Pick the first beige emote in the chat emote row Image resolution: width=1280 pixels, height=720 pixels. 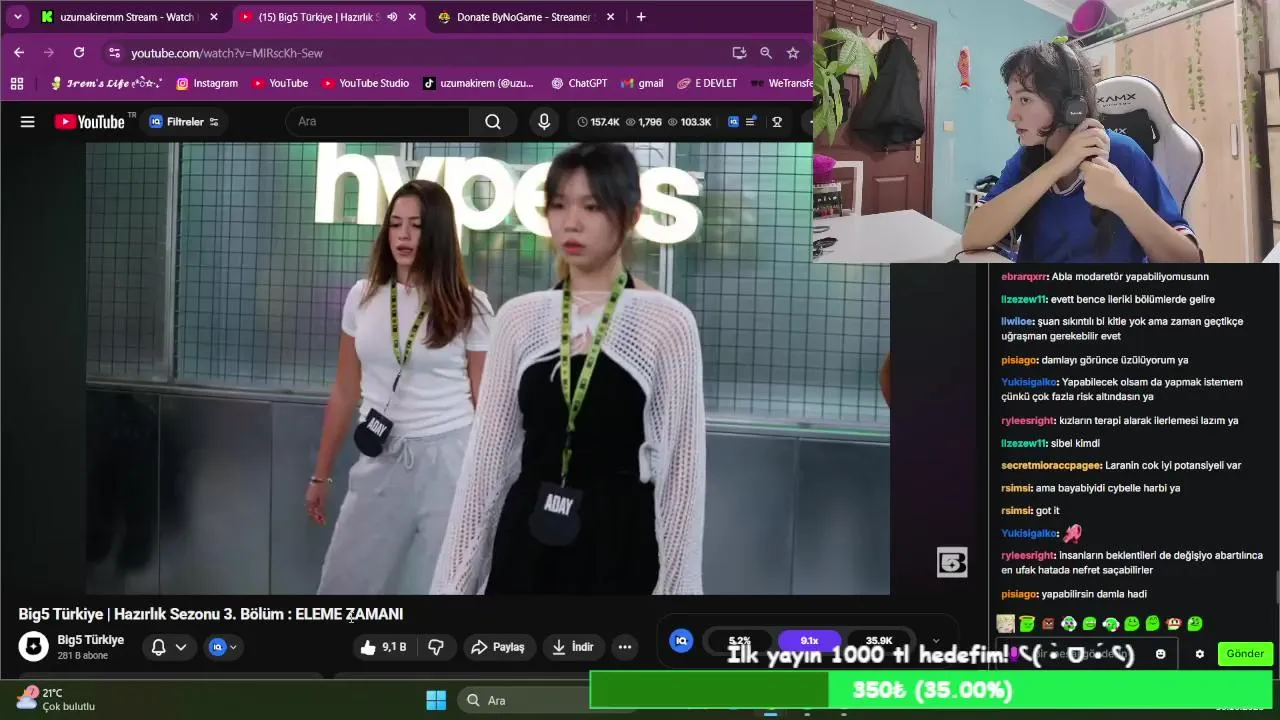(1006, 624)
